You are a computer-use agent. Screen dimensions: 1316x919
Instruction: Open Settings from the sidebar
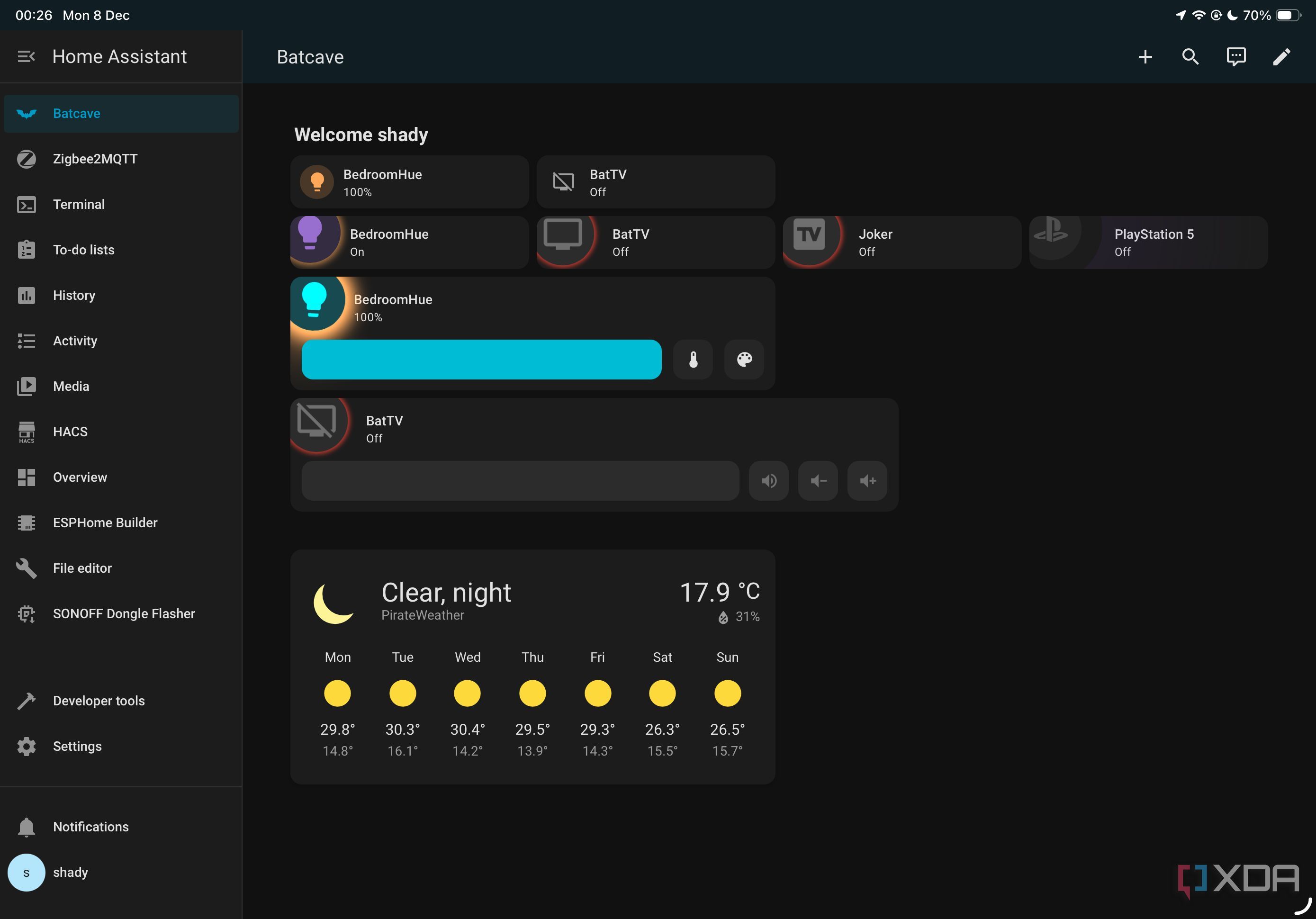coord(121,747)
